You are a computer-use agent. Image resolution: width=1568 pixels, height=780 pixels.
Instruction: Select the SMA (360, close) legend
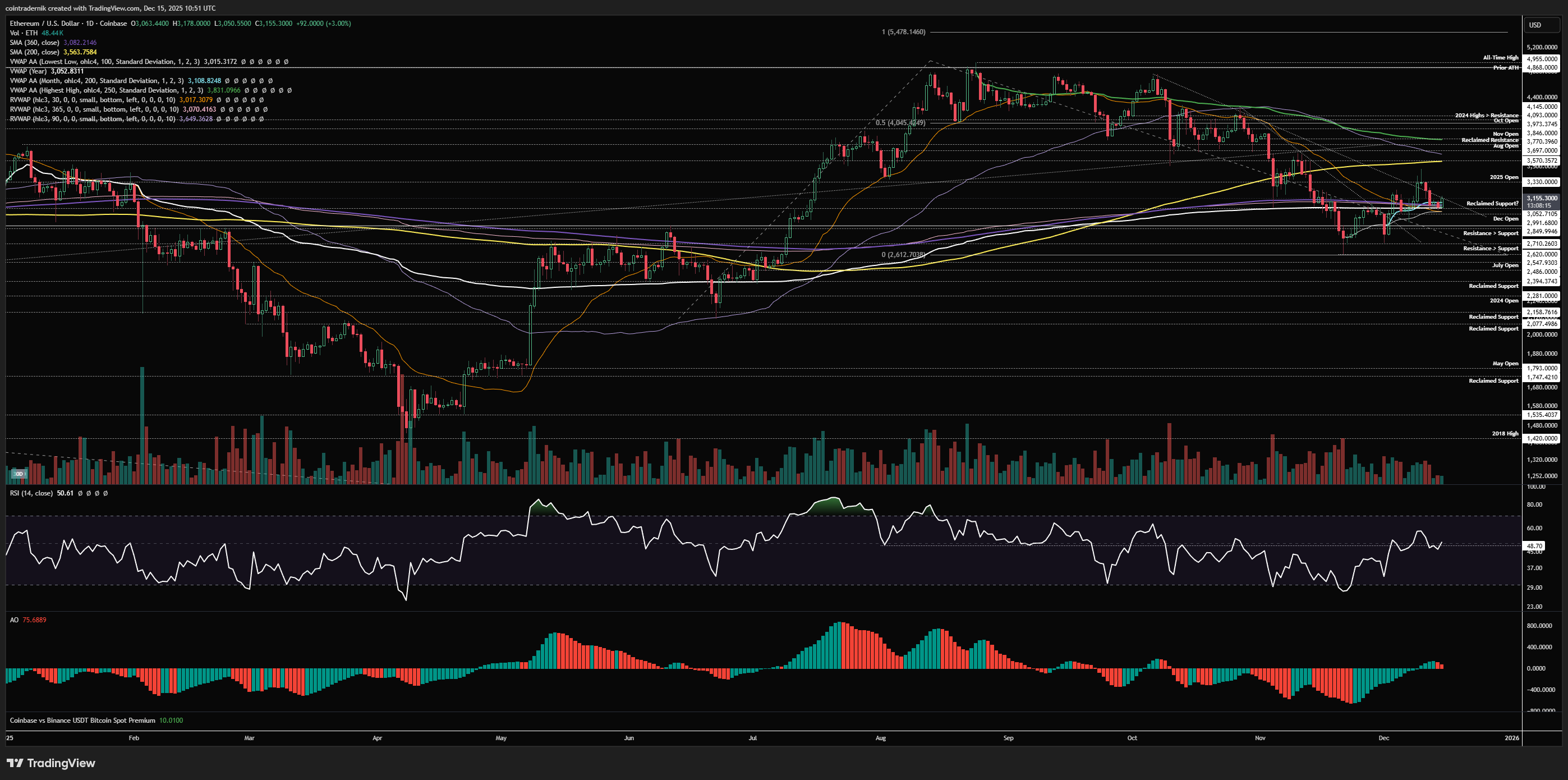pyautogui.click(x=35, y=43)
